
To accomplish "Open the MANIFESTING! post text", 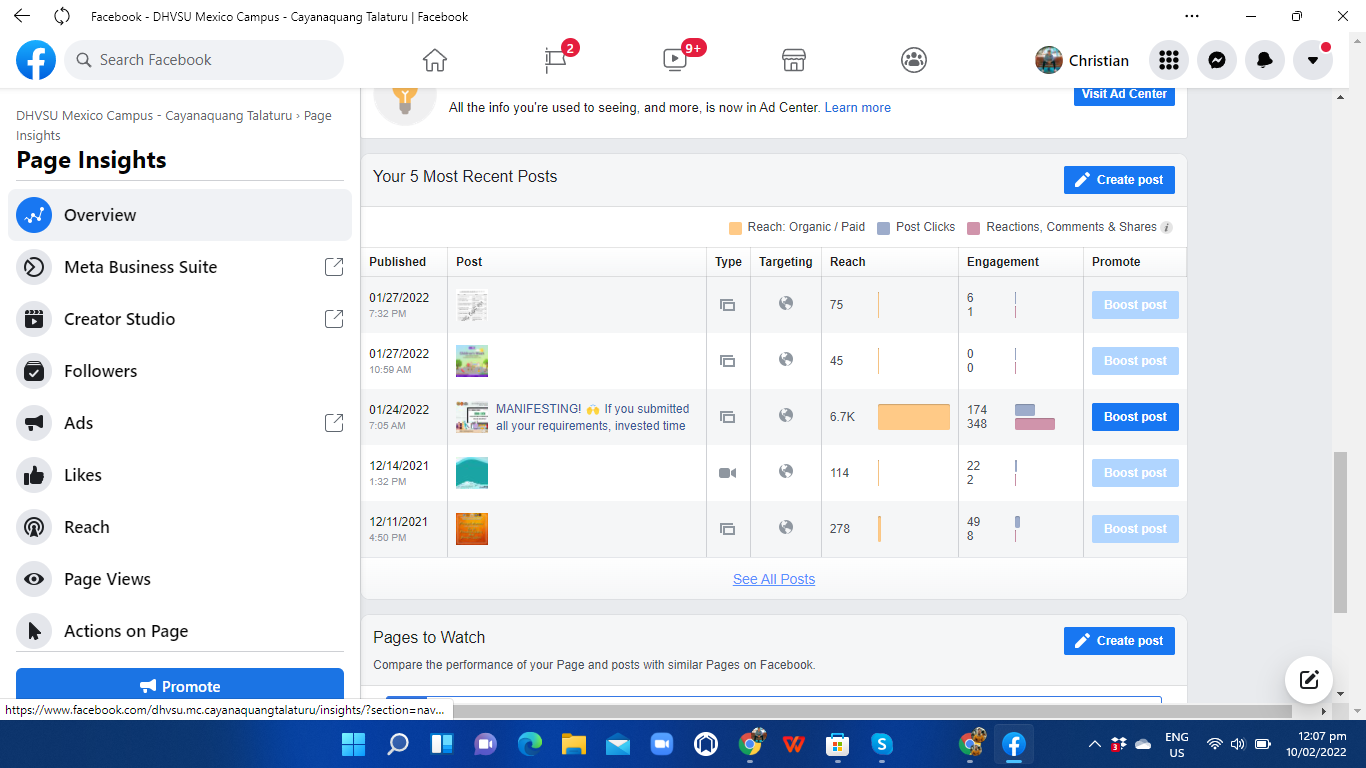I will [x=593, y=417].
